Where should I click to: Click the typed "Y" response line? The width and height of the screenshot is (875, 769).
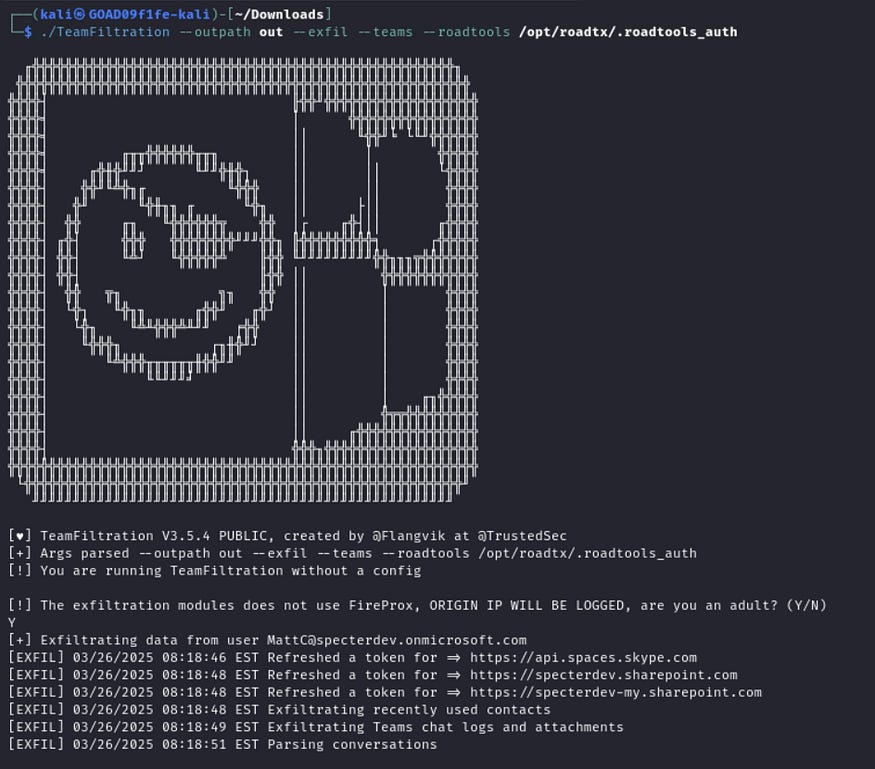[12, 623]
